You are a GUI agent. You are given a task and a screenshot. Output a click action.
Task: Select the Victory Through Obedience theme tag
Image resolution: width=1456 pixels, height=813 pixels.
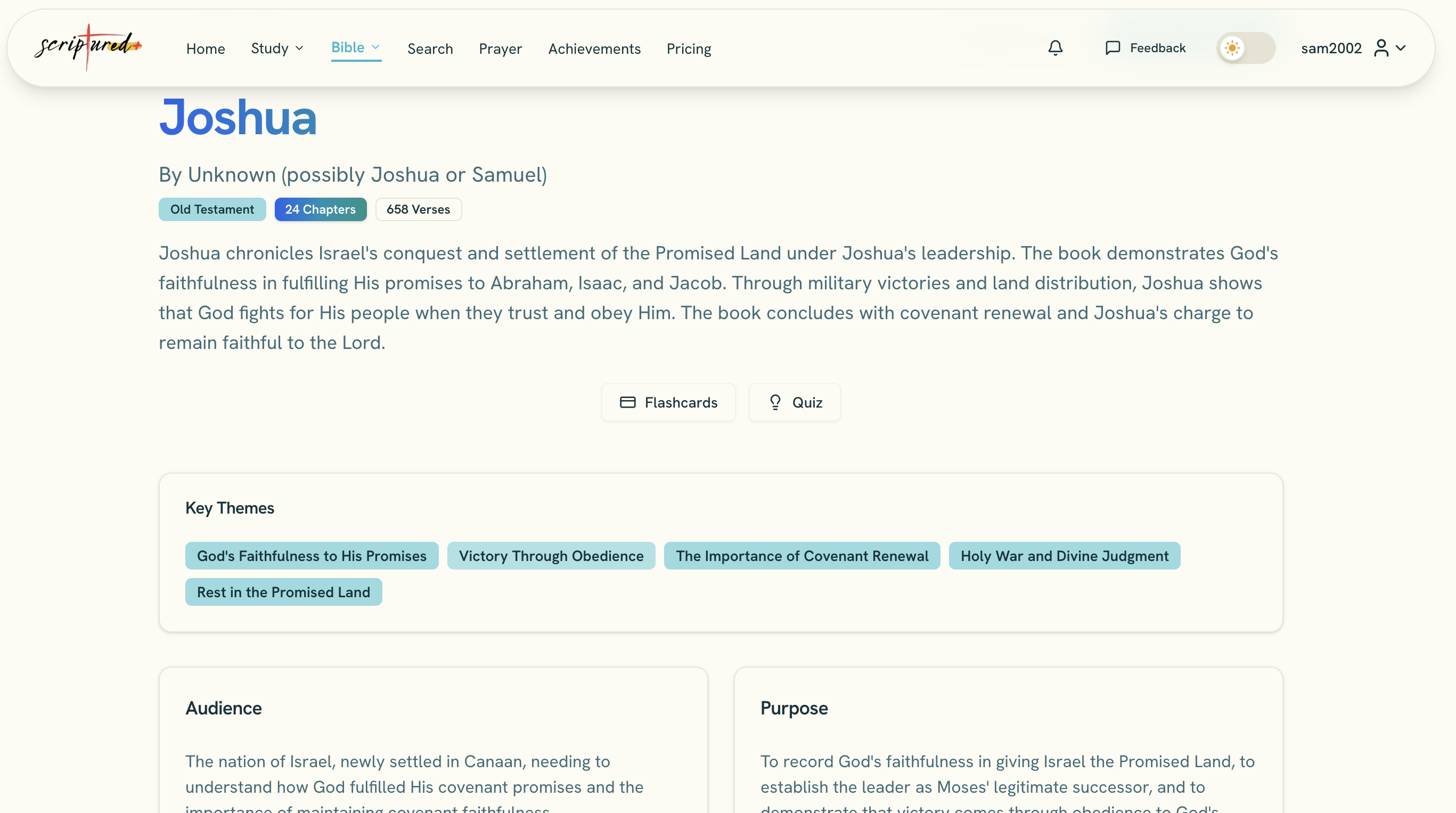coord(551,556)
